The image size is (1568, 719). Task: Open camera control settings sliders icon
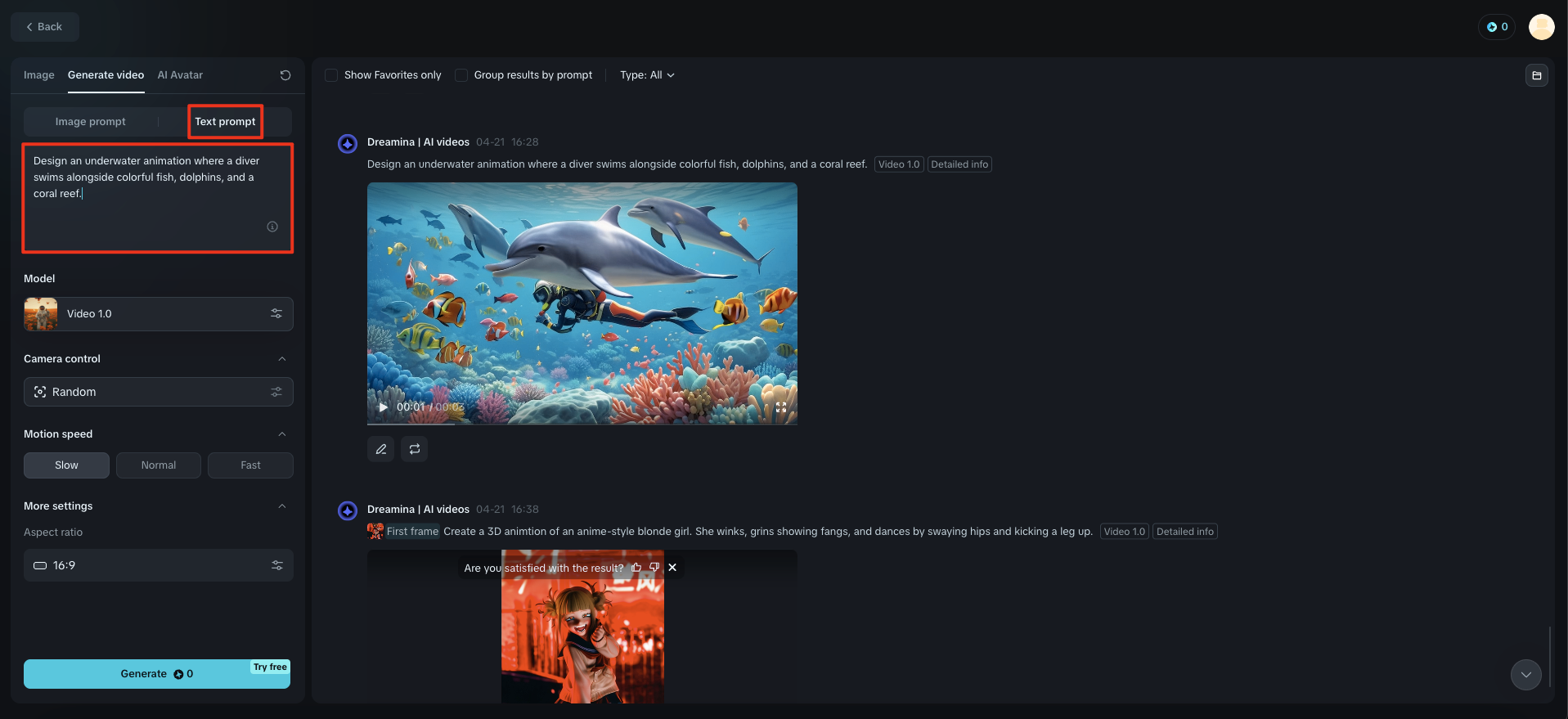[x=276, y=392]
